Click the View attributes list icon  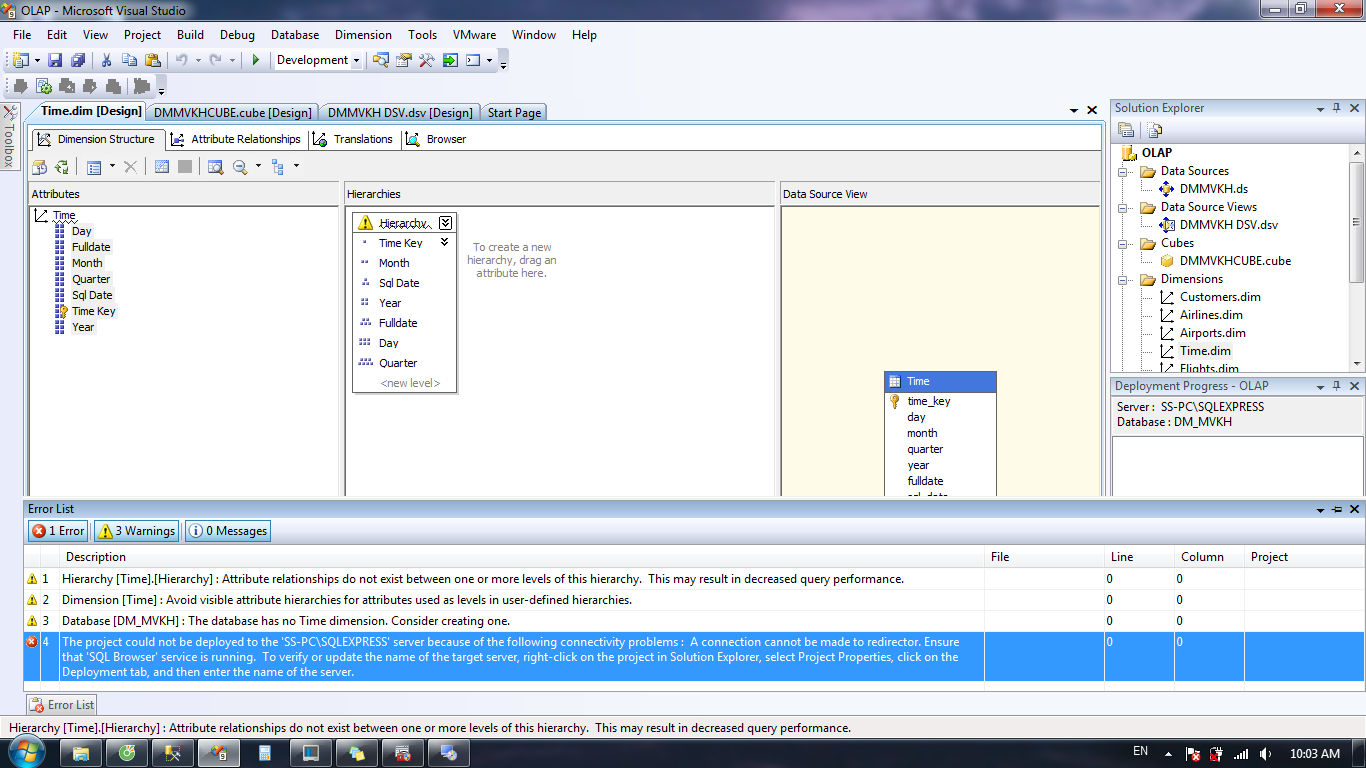click(94, 167)
